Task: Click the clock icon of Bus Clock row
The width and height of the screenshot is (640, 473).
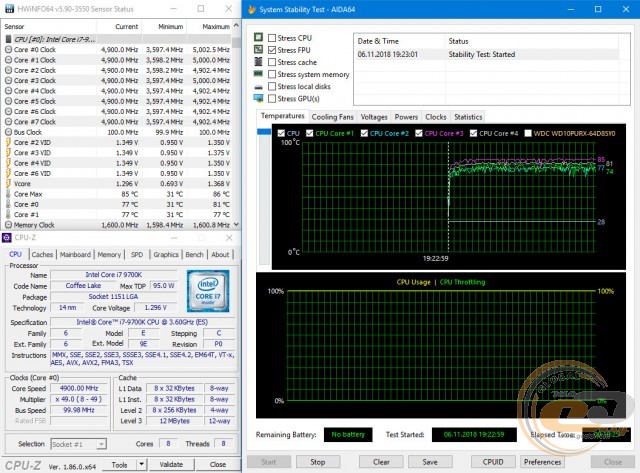Action: tap(8, 132)
